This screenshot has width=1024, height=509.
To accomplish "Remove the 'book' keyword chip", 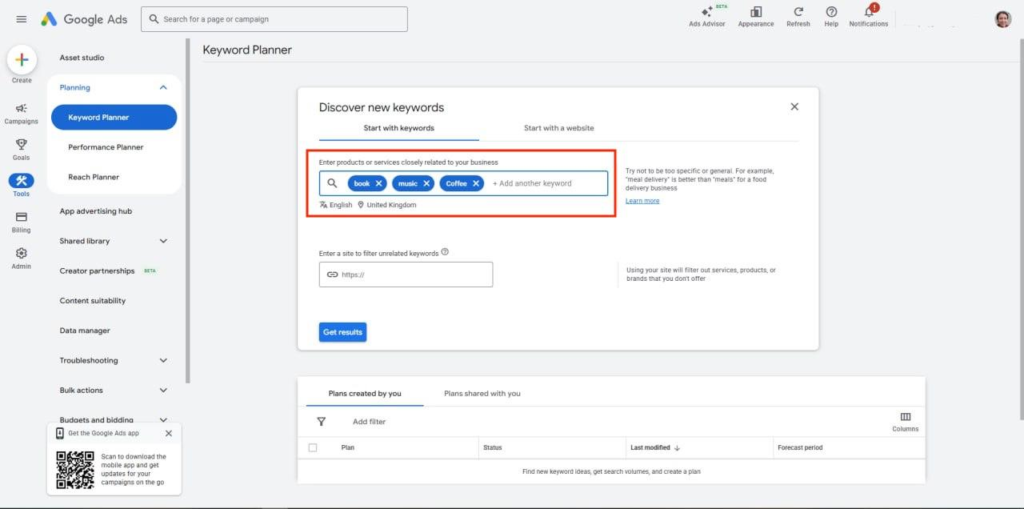I will click(379, 184).
